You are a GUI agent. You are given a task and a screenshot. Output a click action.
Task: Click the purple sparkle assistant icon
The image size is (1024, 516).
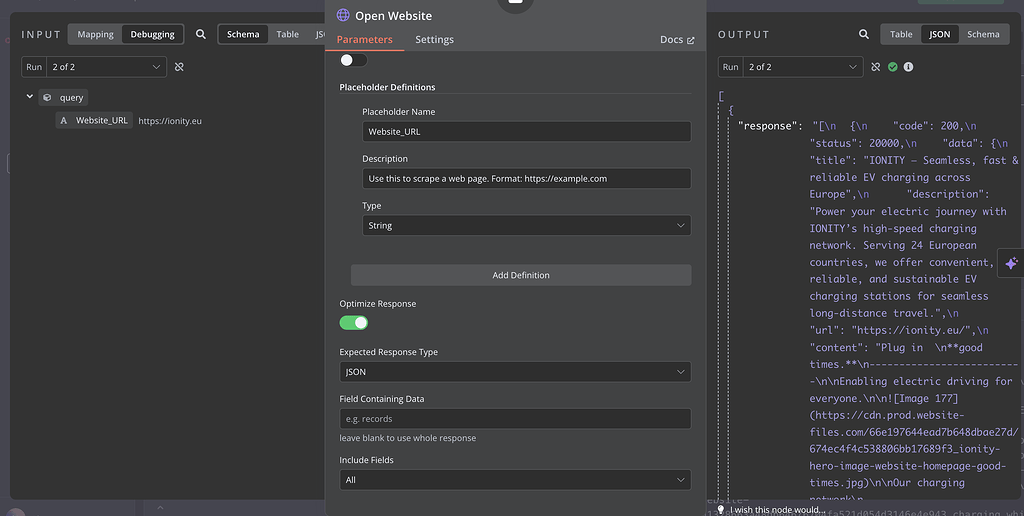[1011, 263]
